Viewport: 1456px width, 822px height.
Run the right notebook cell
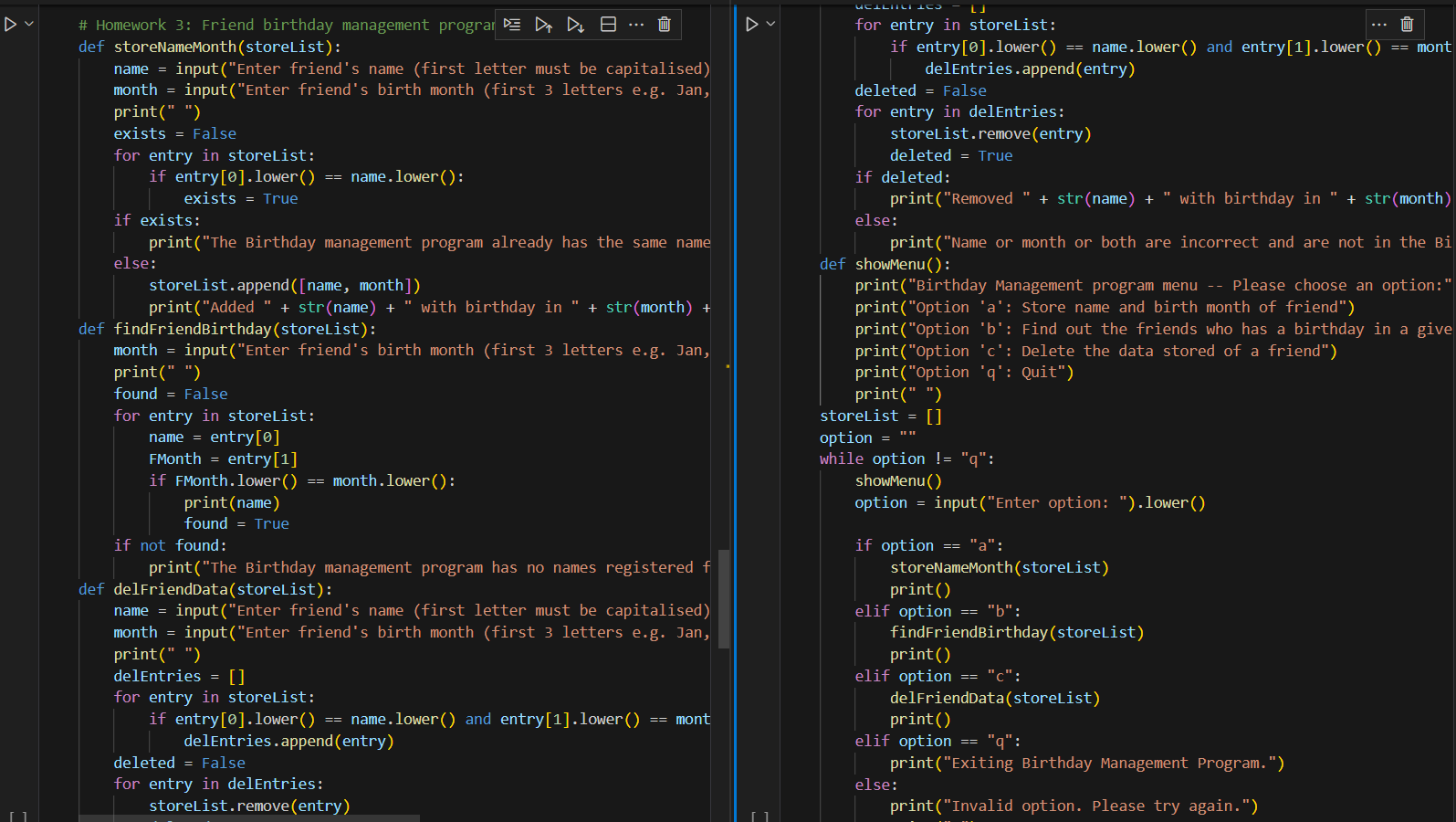[x=752, y=25]
